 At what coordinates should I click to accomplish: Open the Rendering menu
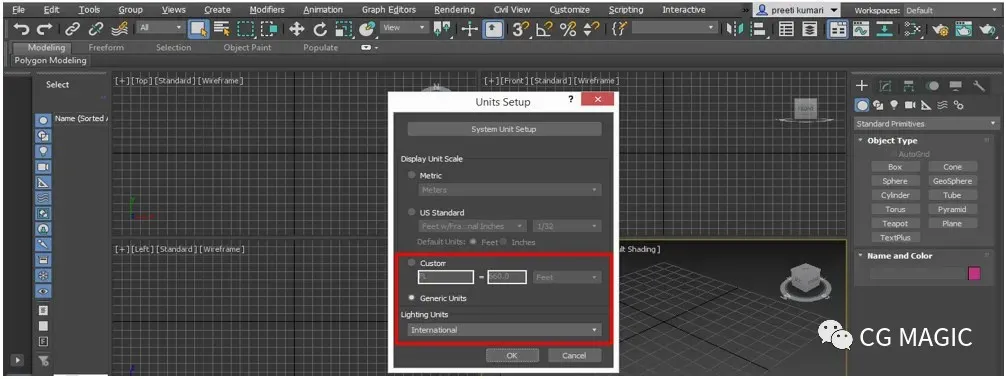click(x=454, y=10)
